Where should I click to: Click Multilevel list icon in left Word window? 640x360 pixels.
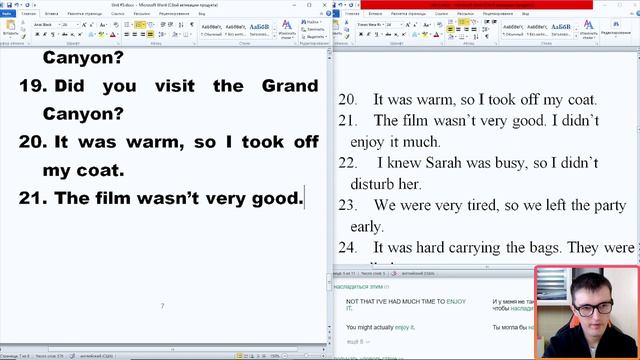point(151,25)
